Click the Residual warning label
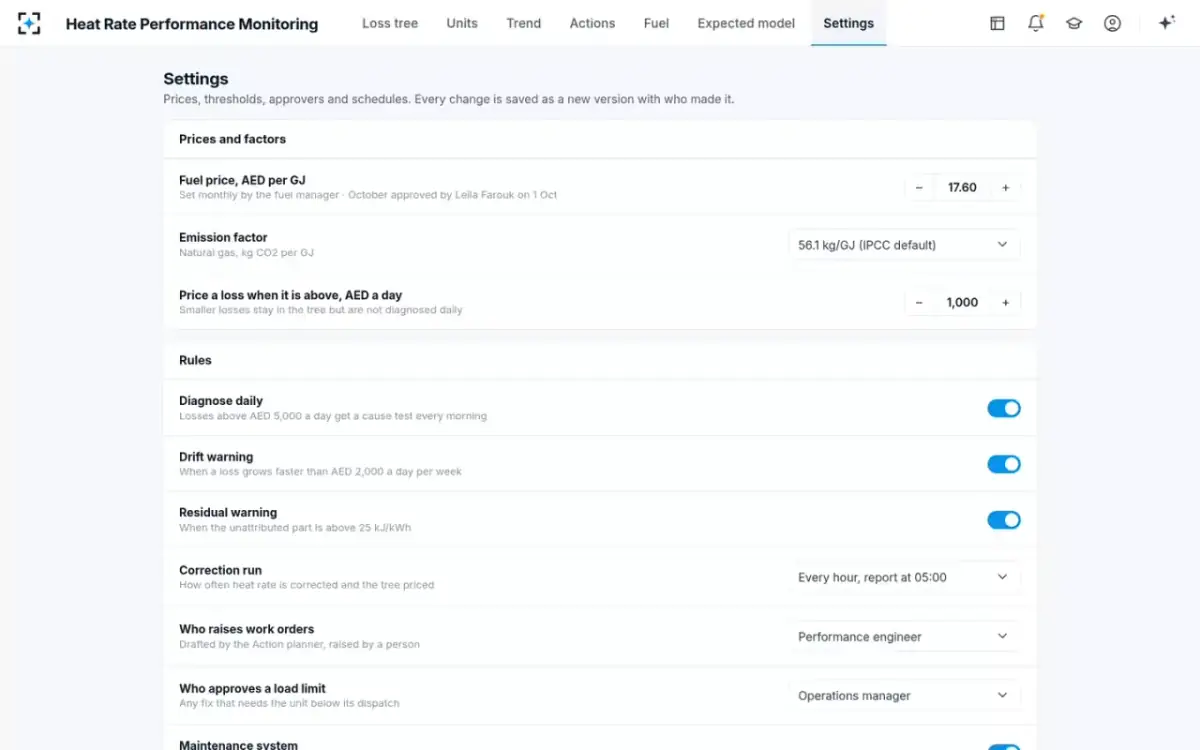1200x750 pixels. click(228, 513)
